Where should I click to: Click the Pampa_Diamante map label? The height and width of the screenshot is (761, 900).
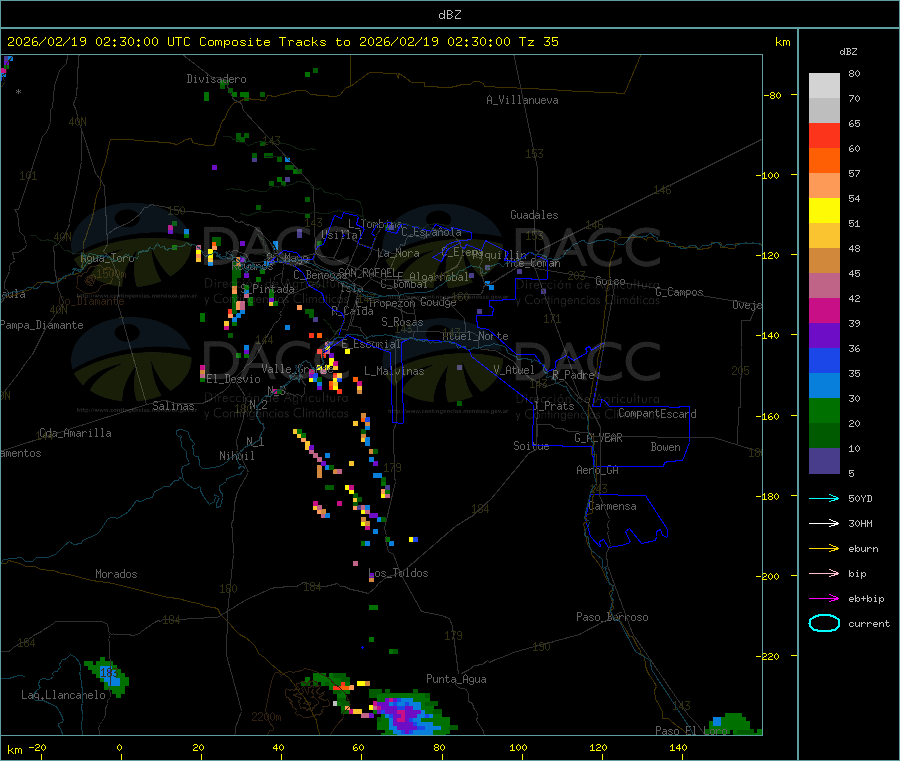coord(42,325)
